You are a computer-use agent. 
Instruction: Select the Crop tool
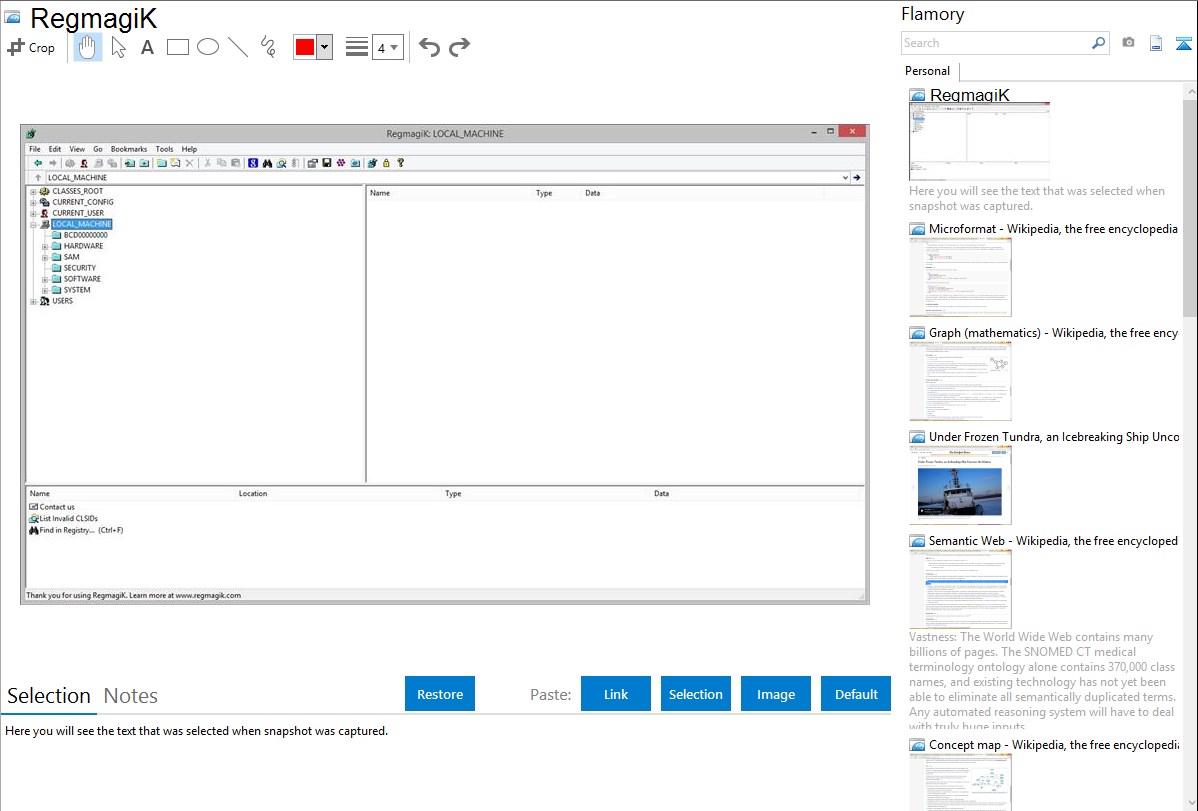coord(31,47)
